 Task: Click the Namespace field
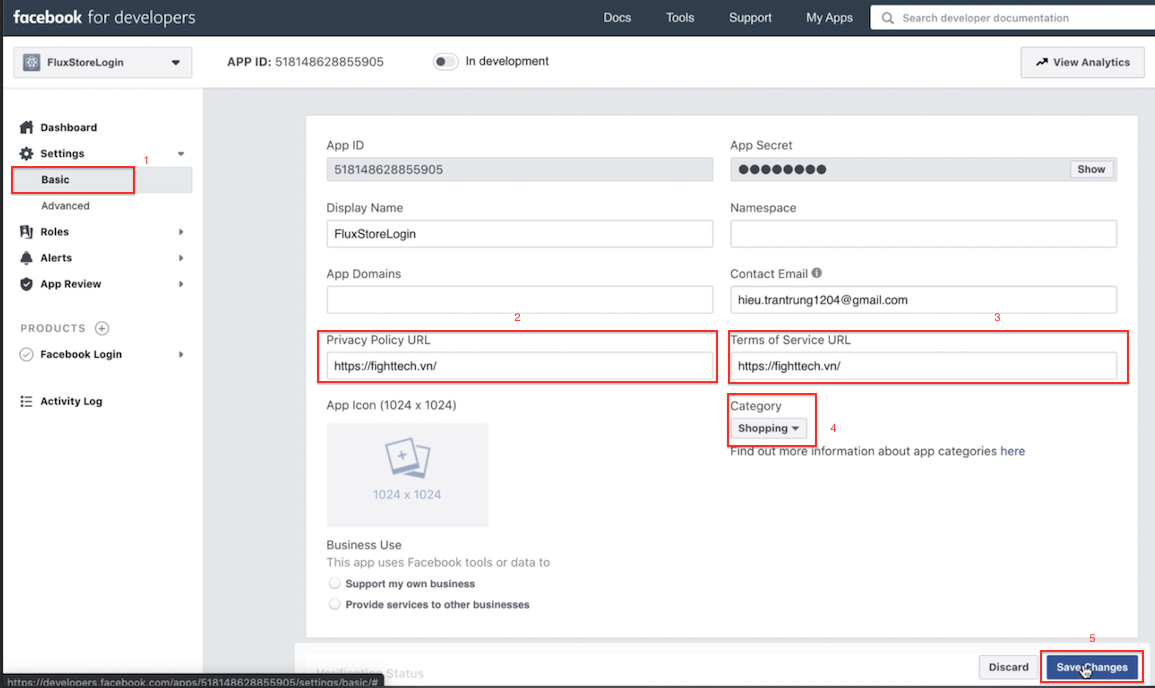click(923, 234)
